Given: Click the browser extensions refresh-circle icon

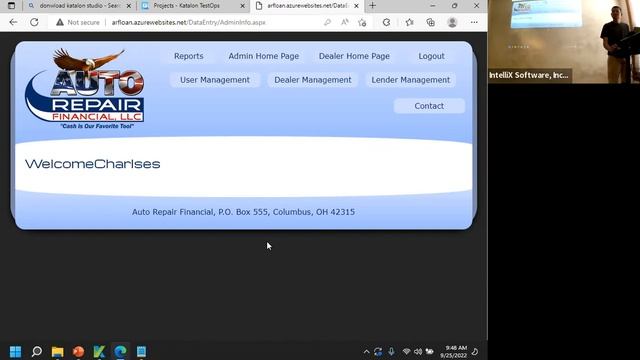Looking at the screenshot, I should [x=386, y=22].
